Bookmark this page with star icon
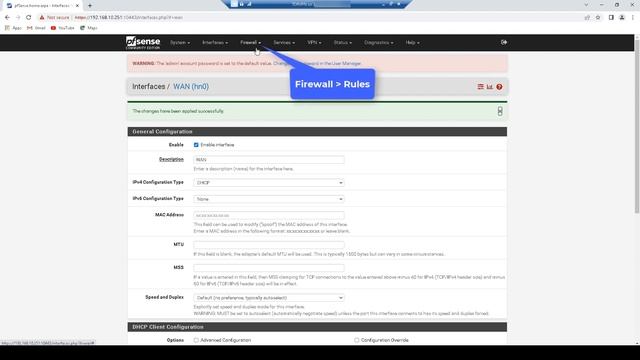640x360 pixels. click(x=598, y=18)
